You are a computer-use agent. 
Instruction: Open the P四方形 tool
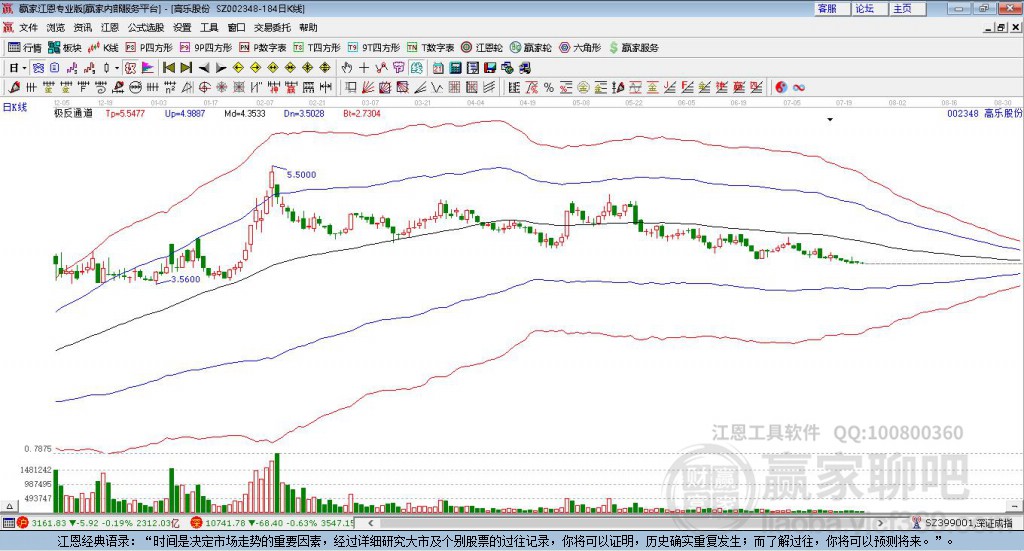(149, 48)
